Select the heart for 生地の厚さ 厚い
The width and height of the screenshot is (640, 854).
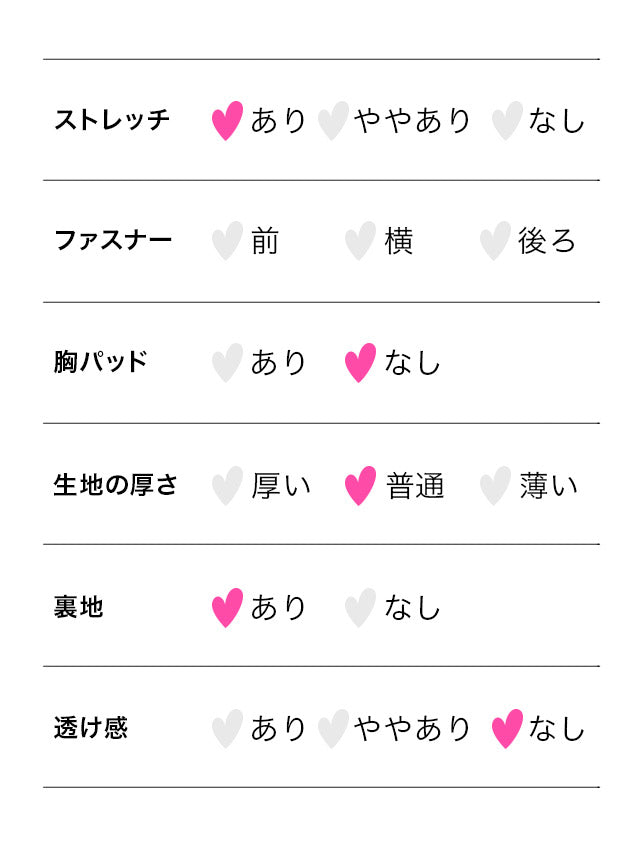228,486
